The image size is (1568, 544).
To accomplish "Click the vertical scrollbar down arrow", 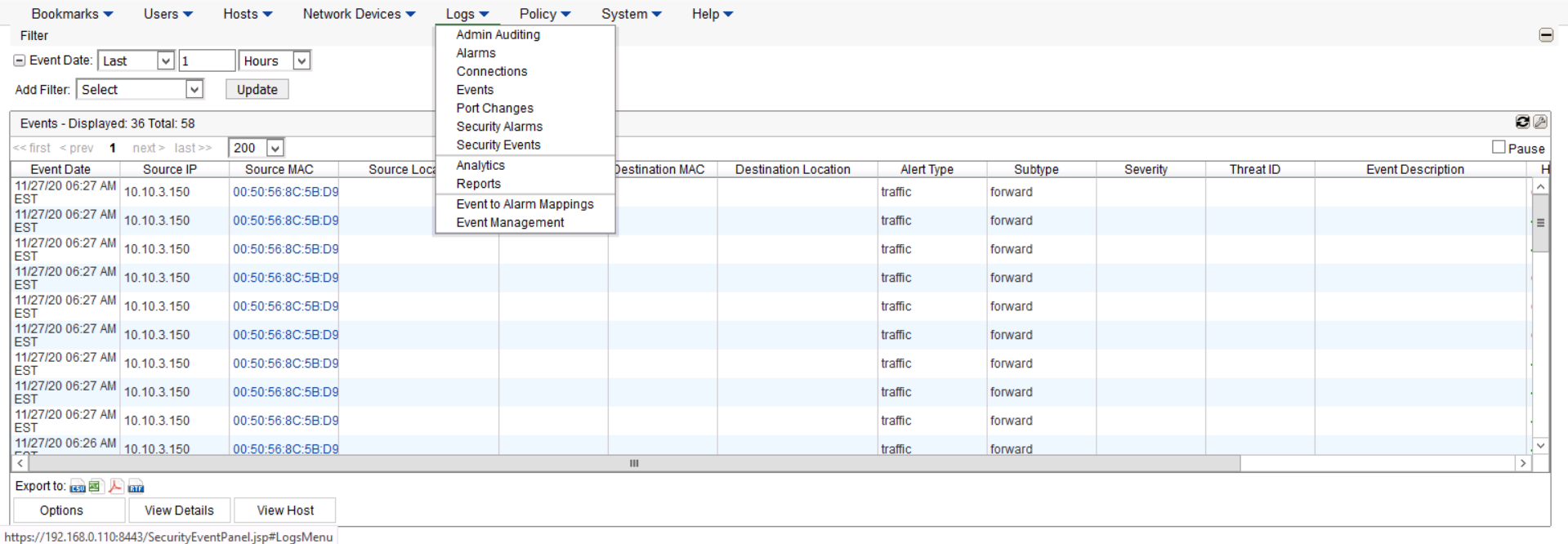I will 1540,446.
